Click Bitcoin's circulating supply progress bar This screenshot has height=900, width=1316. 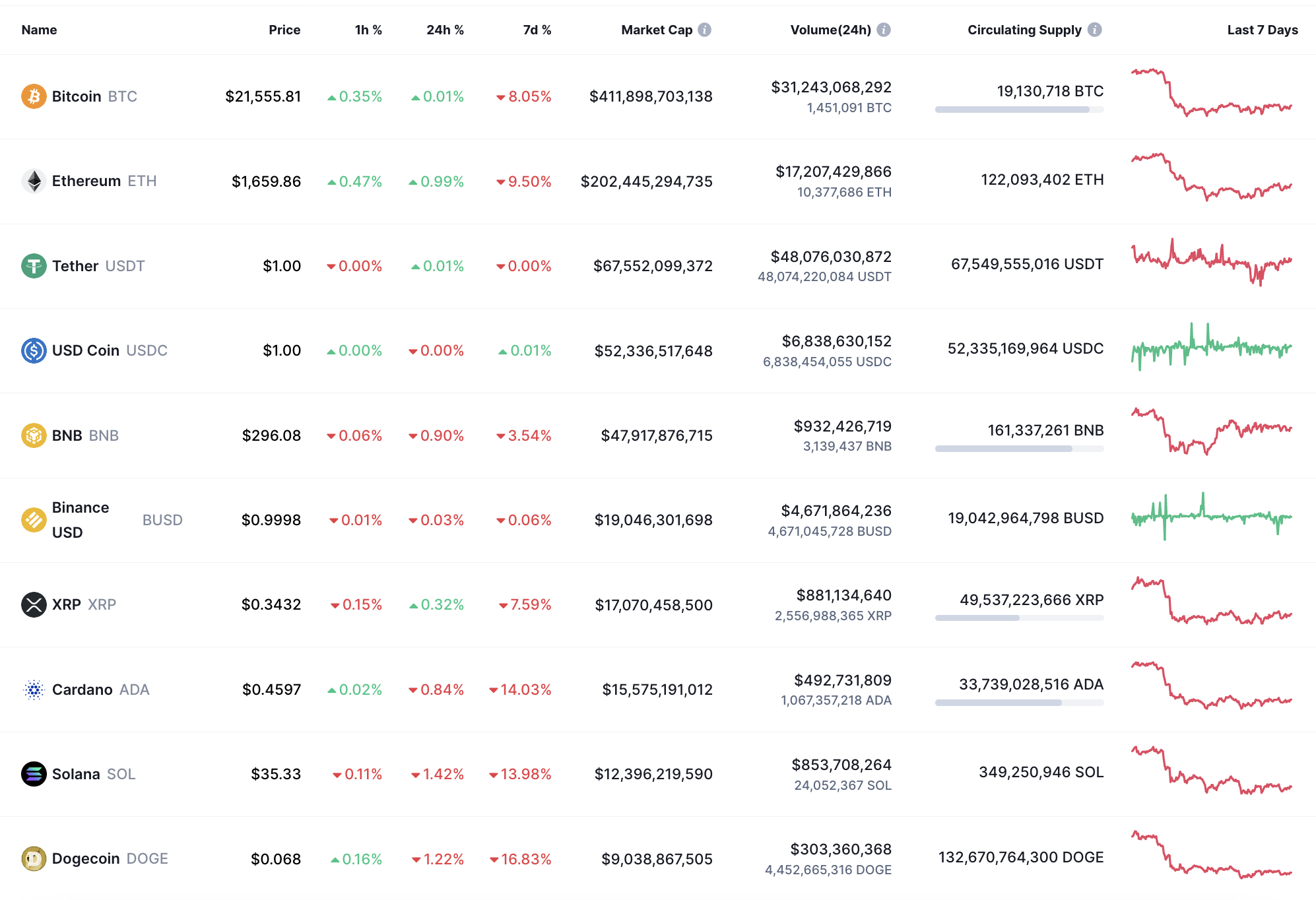[1019, 110]
